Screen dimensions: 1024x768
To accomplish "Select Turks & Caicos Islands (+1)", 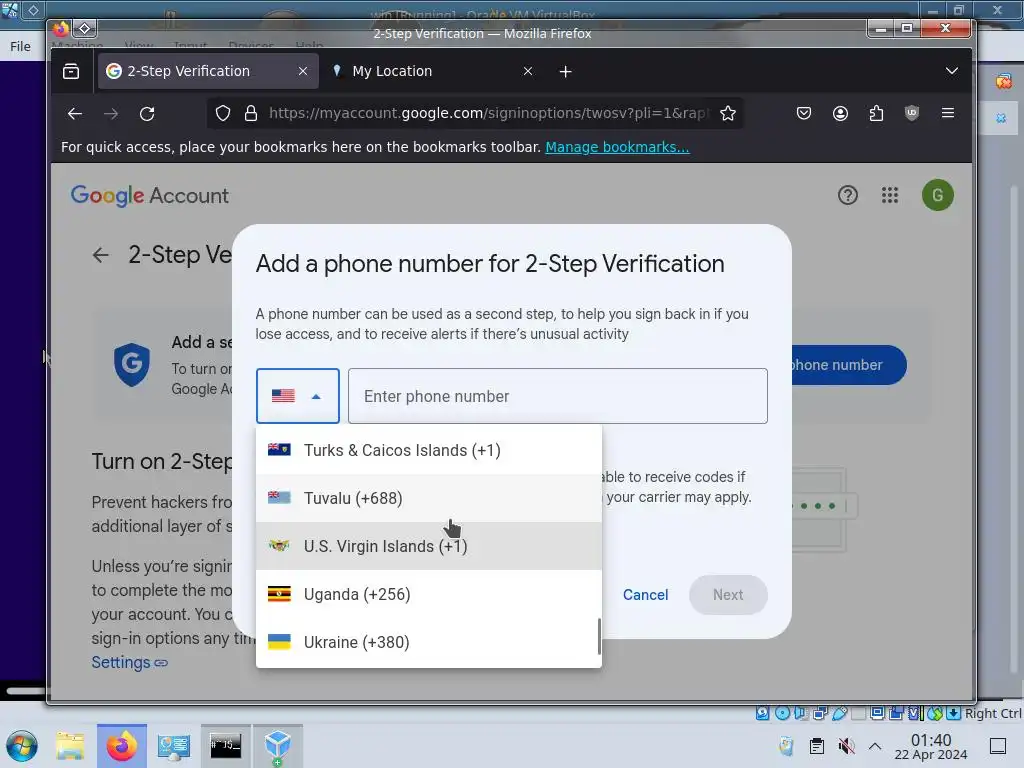I will click(x=428, y=450).
